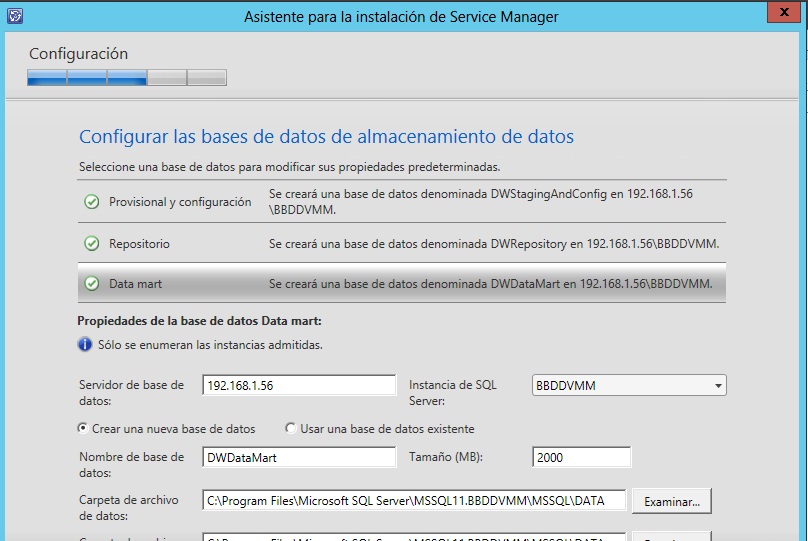The width and height of the screenshot is (808, 541).
Task: Select the Crear una nueva base de datos option
Action: click(83, 428)
